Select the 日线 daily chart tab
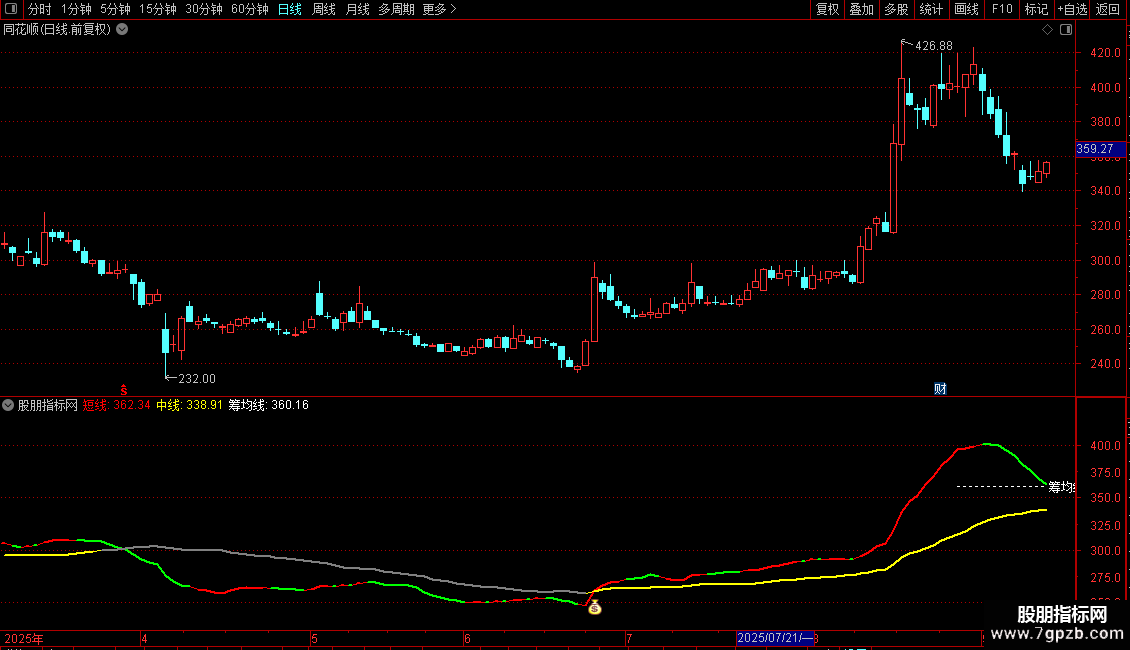Image resolution: width=1130 pixels, height=650 pixels. (x=290, y=9)
